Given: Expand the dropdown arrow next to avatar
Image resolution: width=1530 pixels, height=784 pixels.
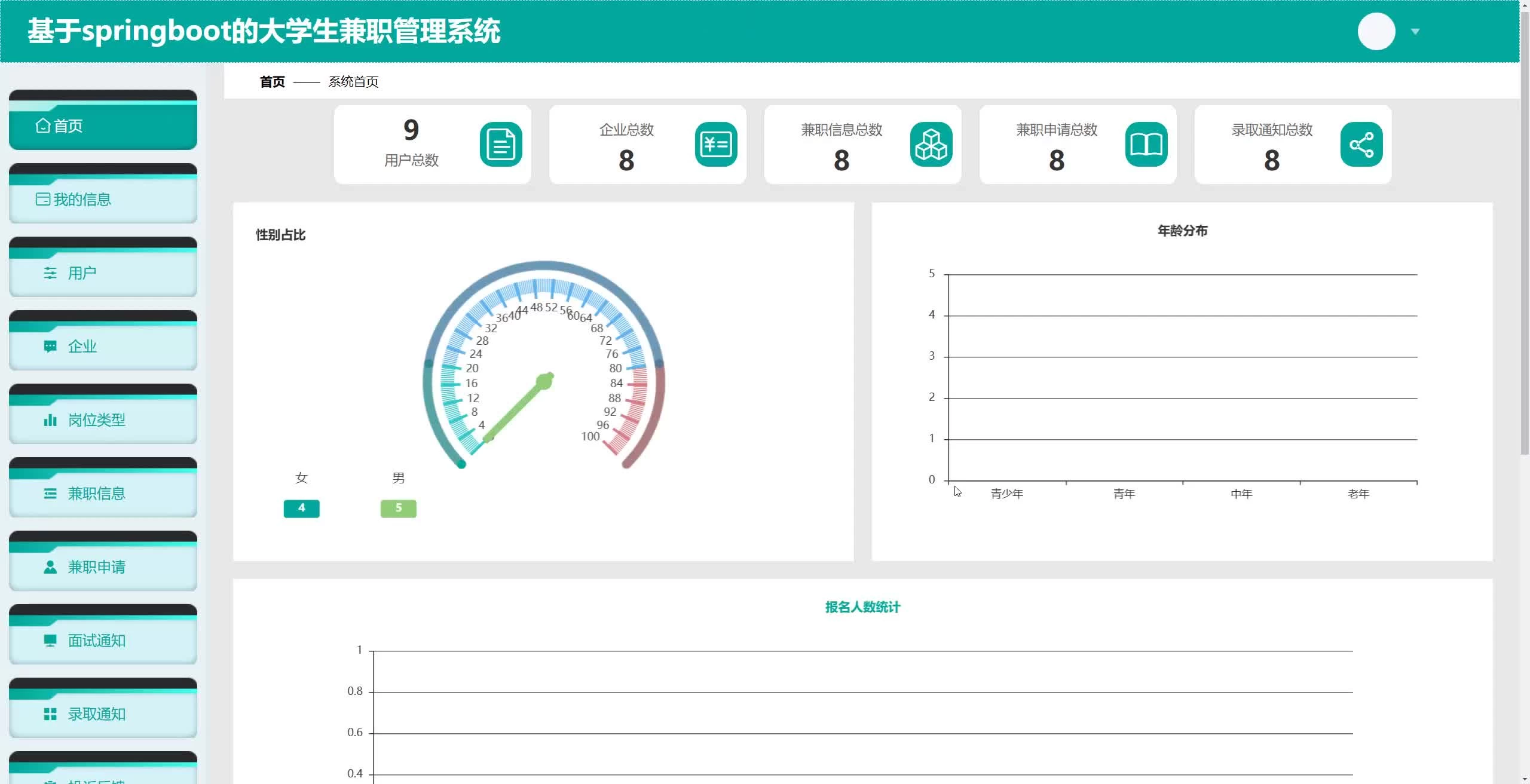Looking at the screenshot, I should click(1415, 32).
